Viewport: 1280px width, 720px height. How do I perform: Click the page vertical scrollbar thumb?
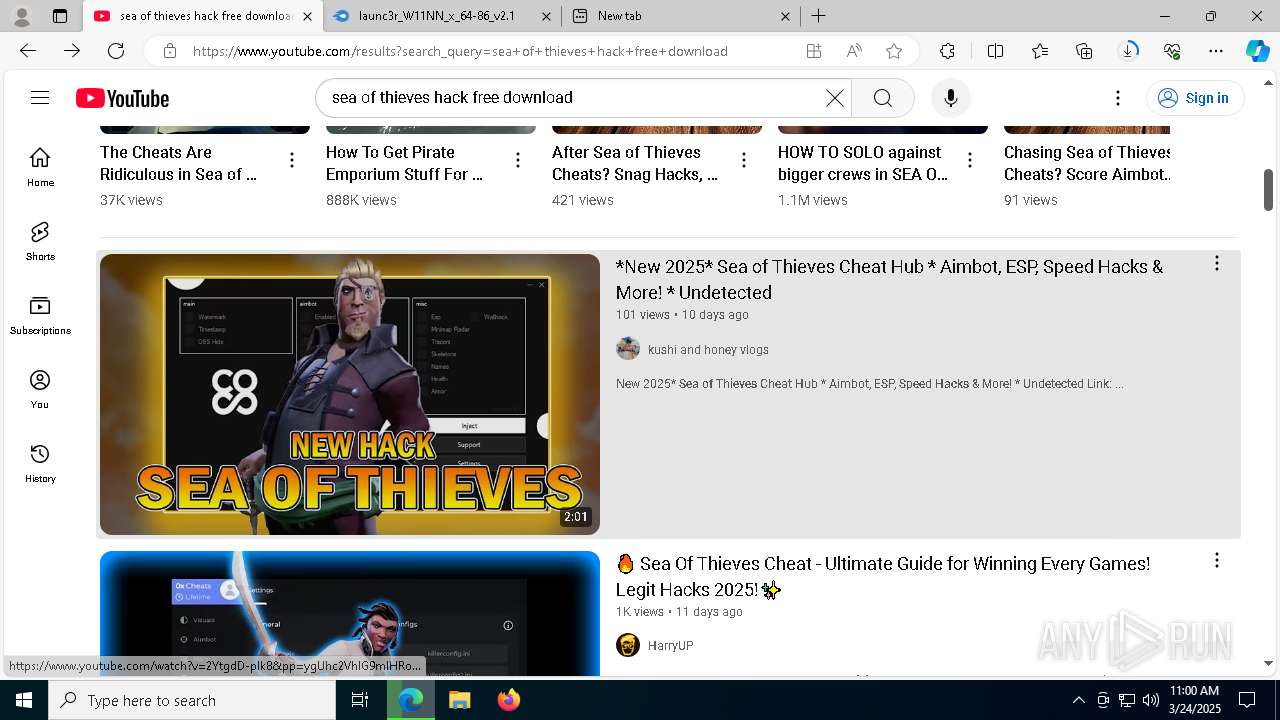point(1269,190)
